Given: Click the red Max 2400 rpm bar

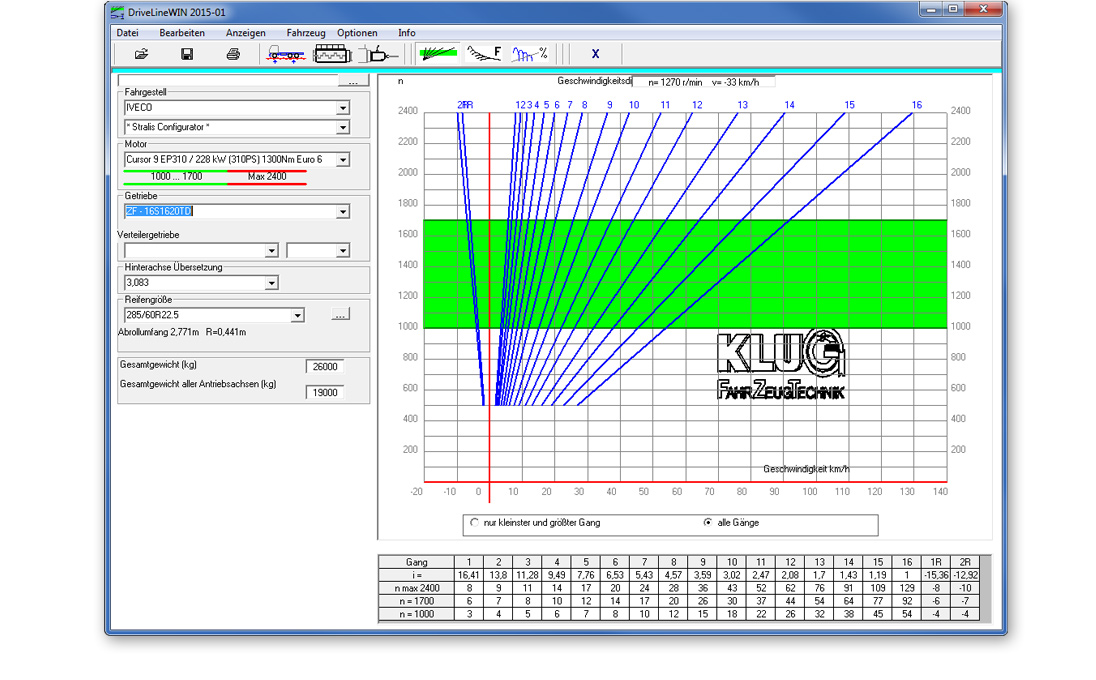Looking at the screenshot, I should tap(267, 177).
